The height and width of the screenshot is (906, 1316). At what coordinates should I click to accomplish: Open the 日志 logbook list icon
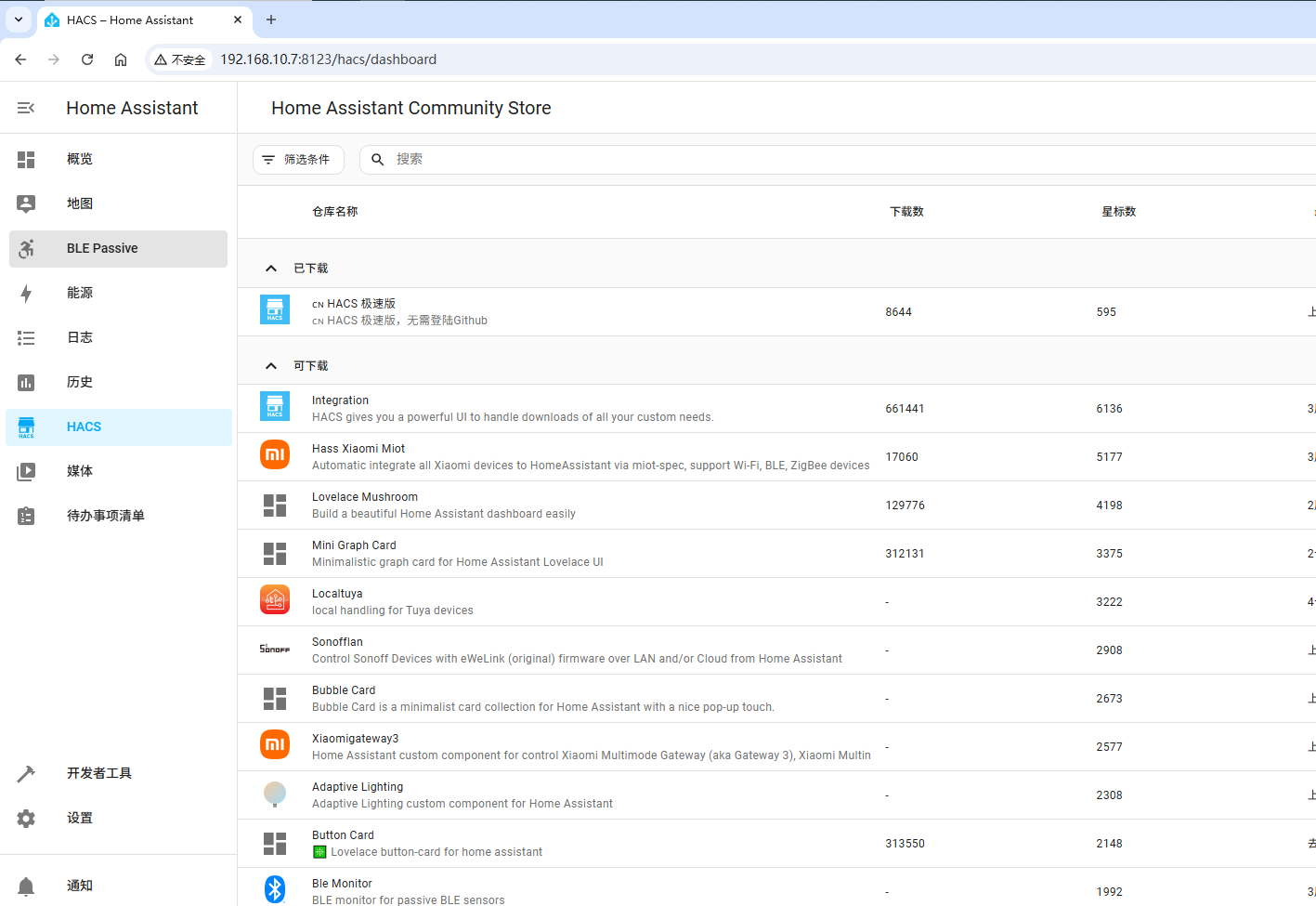pyautogui.click(x=26, y=338)
